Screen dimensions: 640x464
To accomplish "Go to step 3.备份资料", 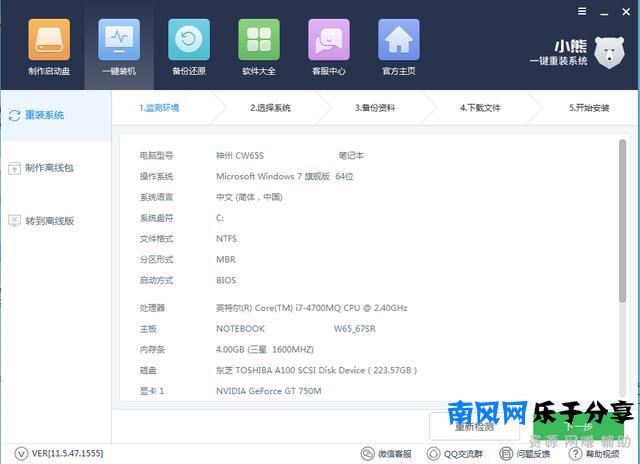I will (375, 108).
